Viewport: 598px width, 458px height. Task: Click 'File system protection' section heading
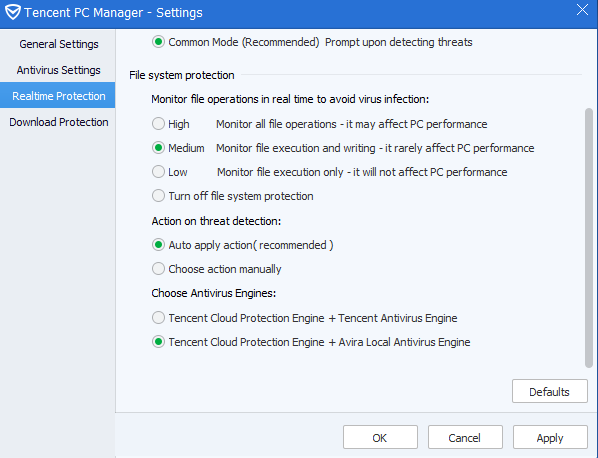pos(182,75)
